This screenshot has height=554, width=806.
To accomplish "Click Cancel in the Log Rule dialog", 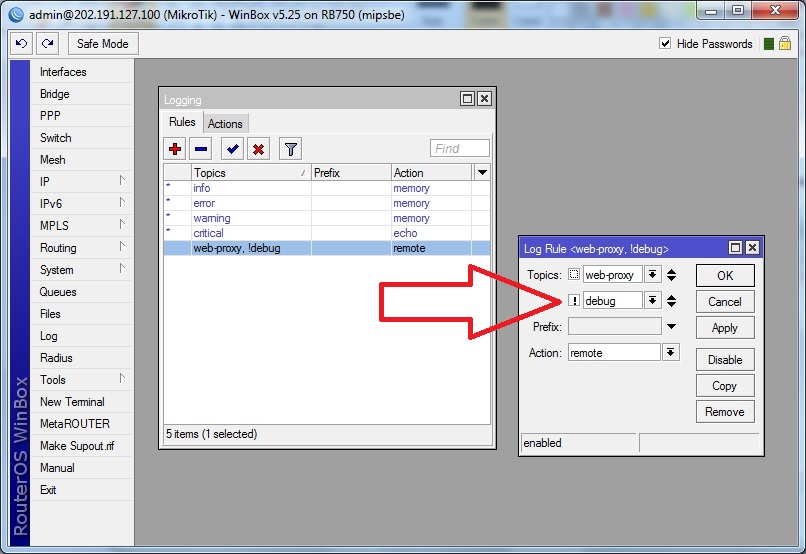I will coord(725,302).
